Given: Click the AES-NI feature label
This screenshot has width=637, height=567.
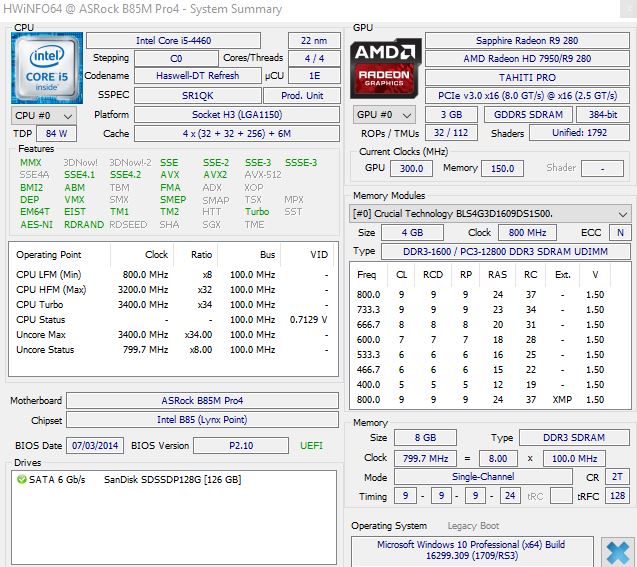Looking at the screenshot, I should pos(37,225).
